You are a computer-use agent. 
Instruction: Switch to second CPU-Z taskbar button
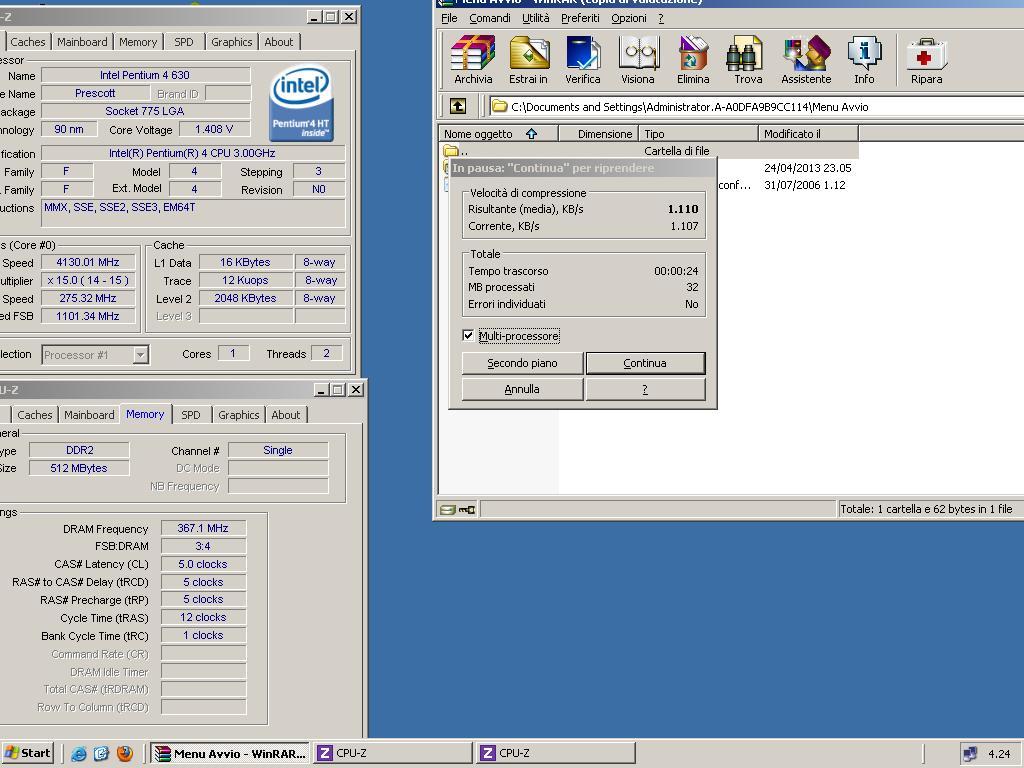[556, 753]
